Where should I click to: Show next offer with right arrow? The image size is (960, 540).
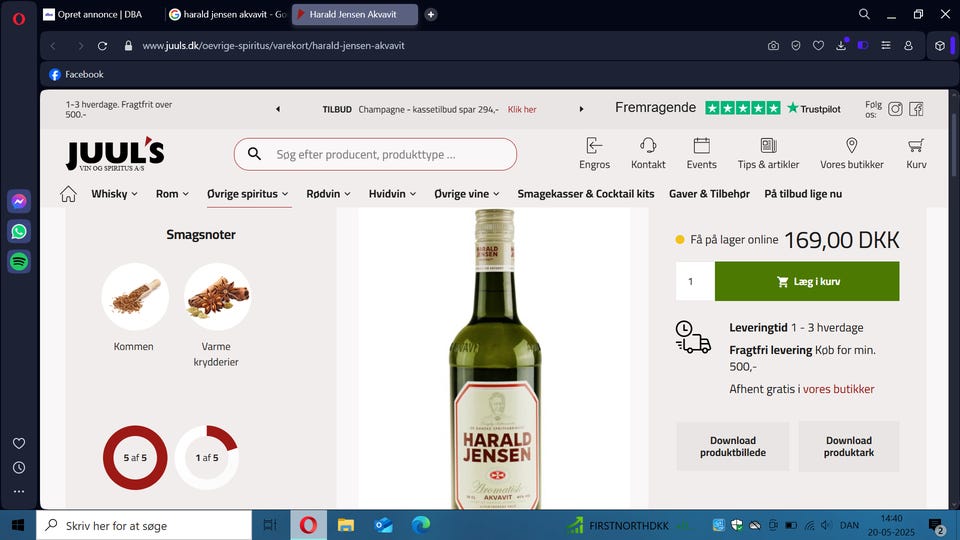pyautogui.click(x=582, y=109)
